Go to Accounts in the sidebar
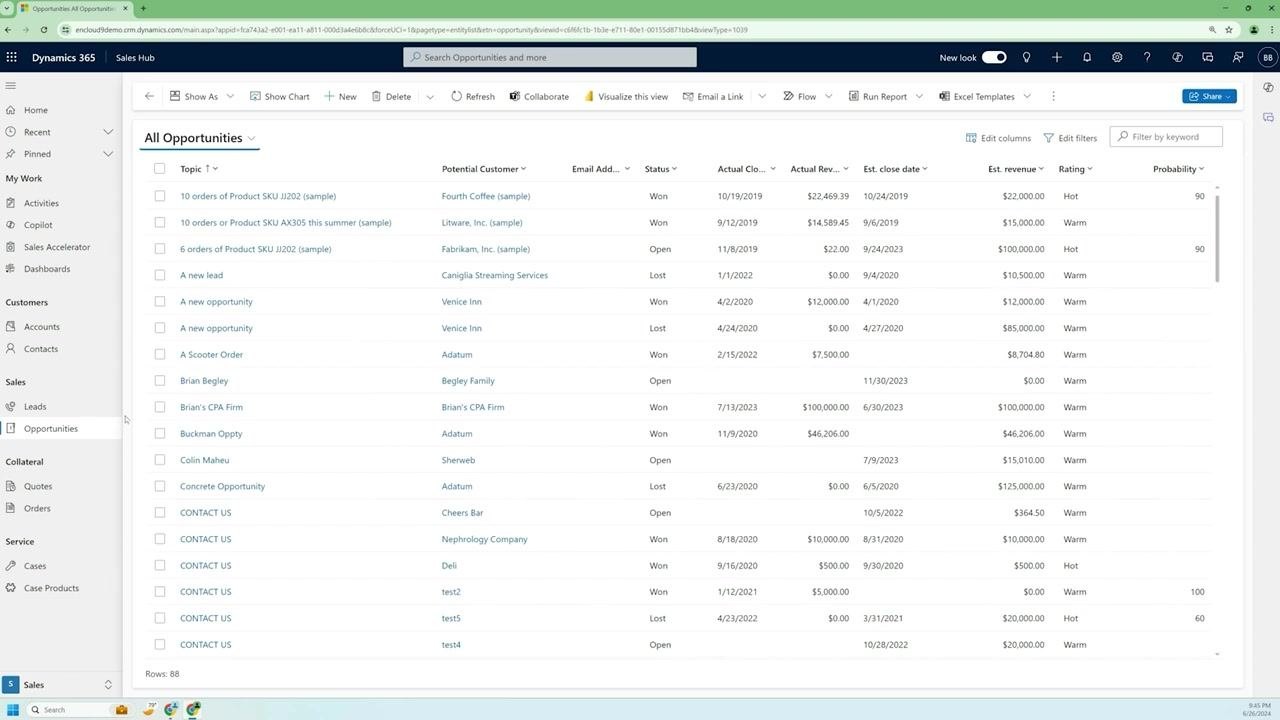1280x720 pixels. [x=42, y=327]
